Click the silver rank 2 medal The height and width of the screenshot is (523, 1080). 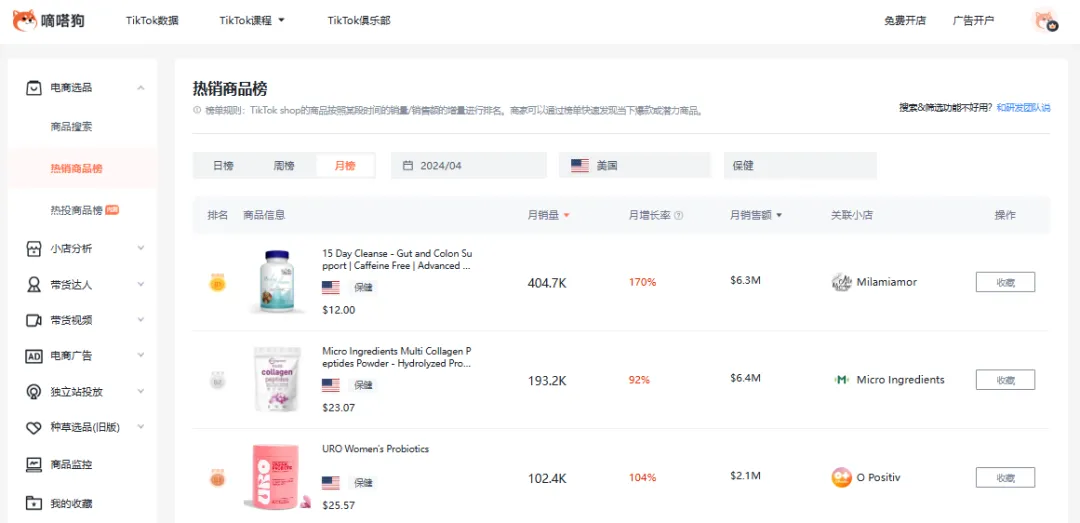pos(218,380)
